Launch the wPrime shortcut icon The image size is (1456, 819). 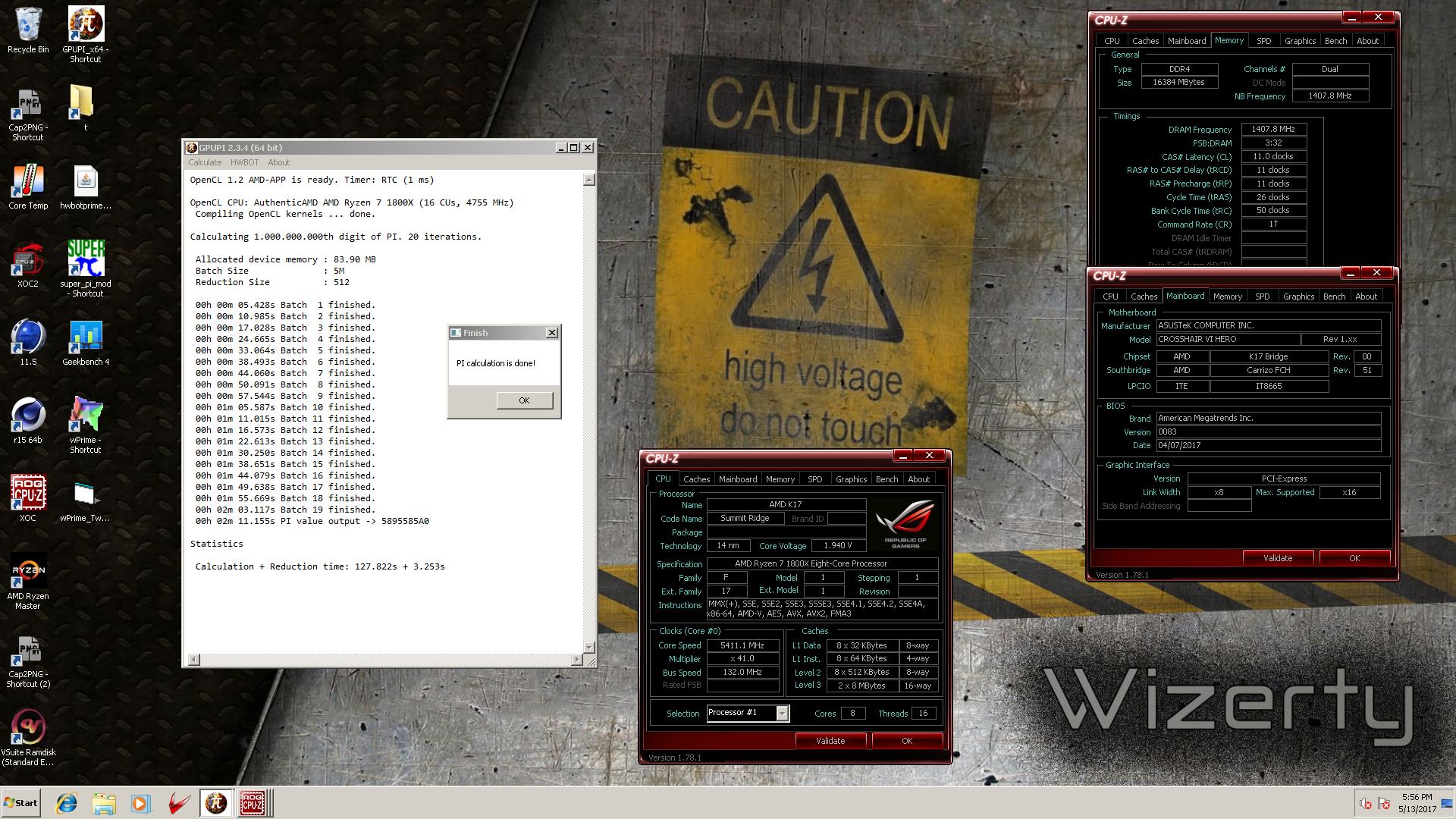click(x=86, y=425)
